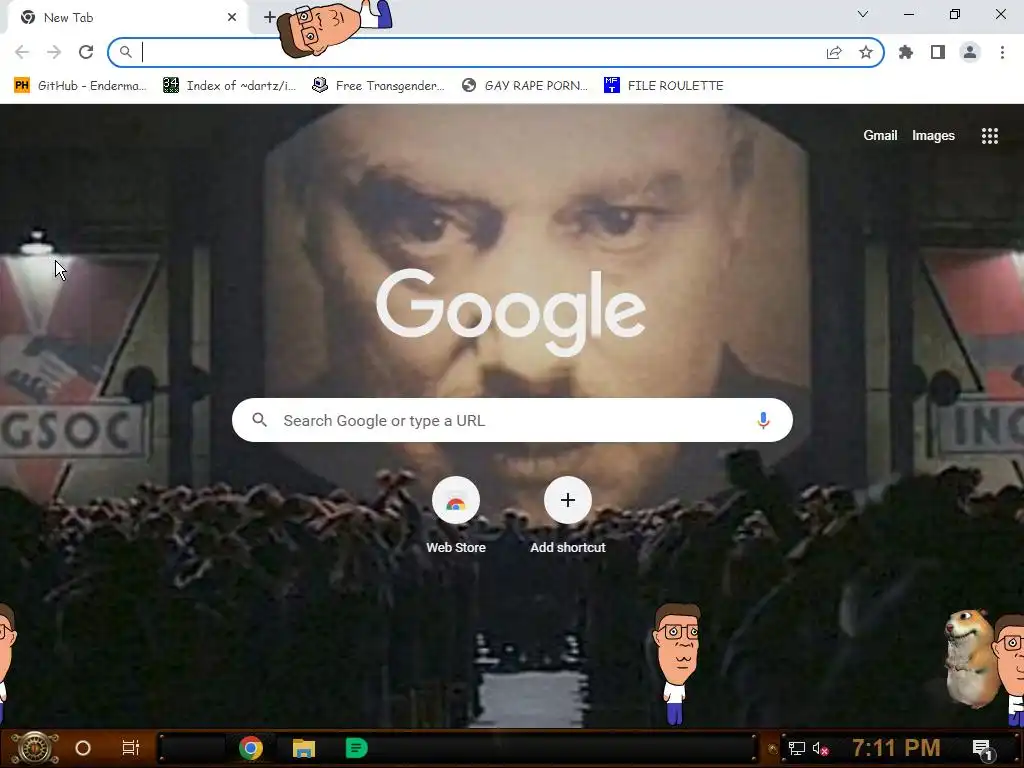Open the Extensions puzzle icon
Image resolution: width=1024 pixels, height=768 pixels.
[906, 52]
